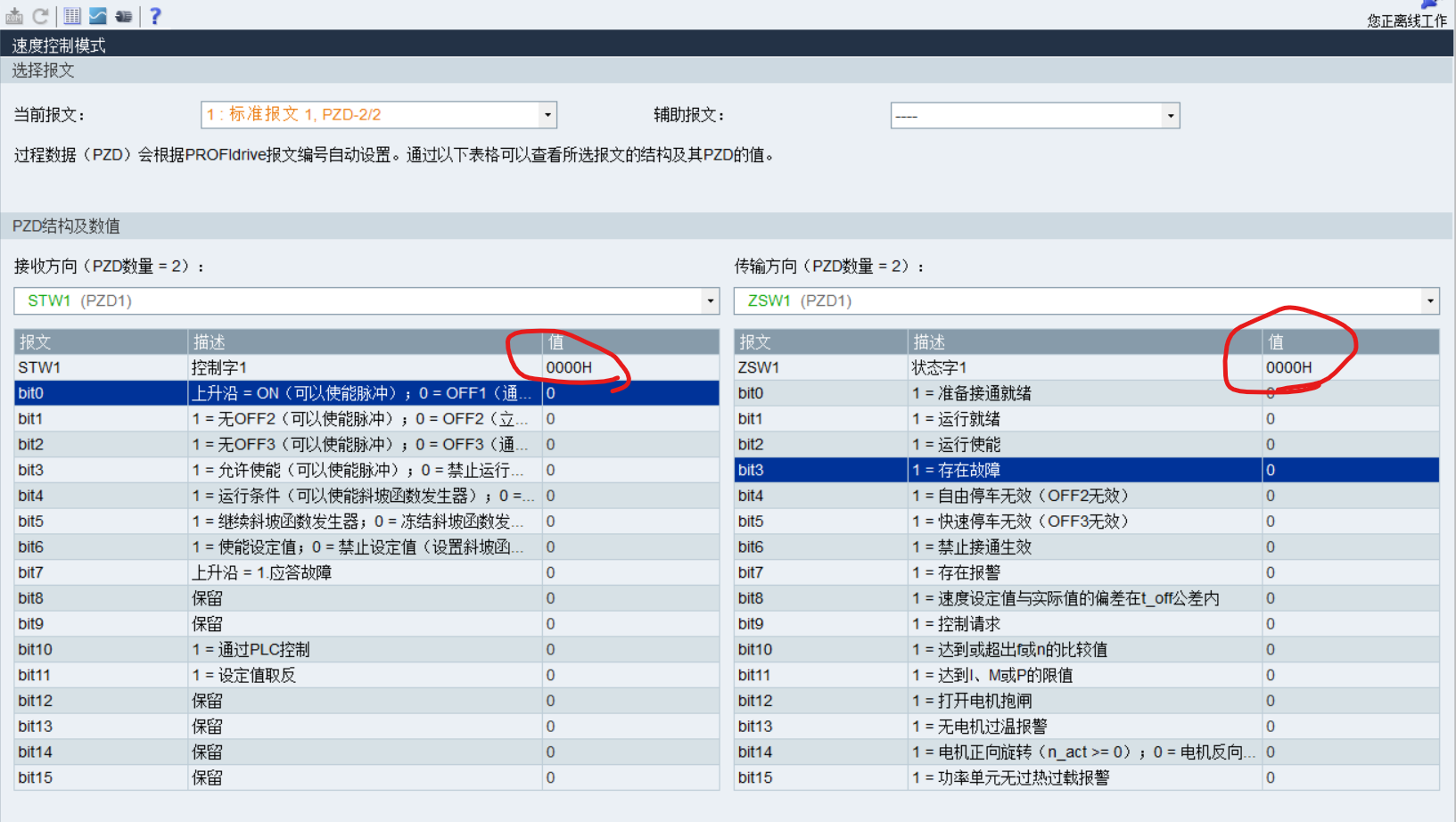The width and height of the screenshot is (1456, 822).
Task: Click the save parameters to ROM icon
Action: click(14, 16)
